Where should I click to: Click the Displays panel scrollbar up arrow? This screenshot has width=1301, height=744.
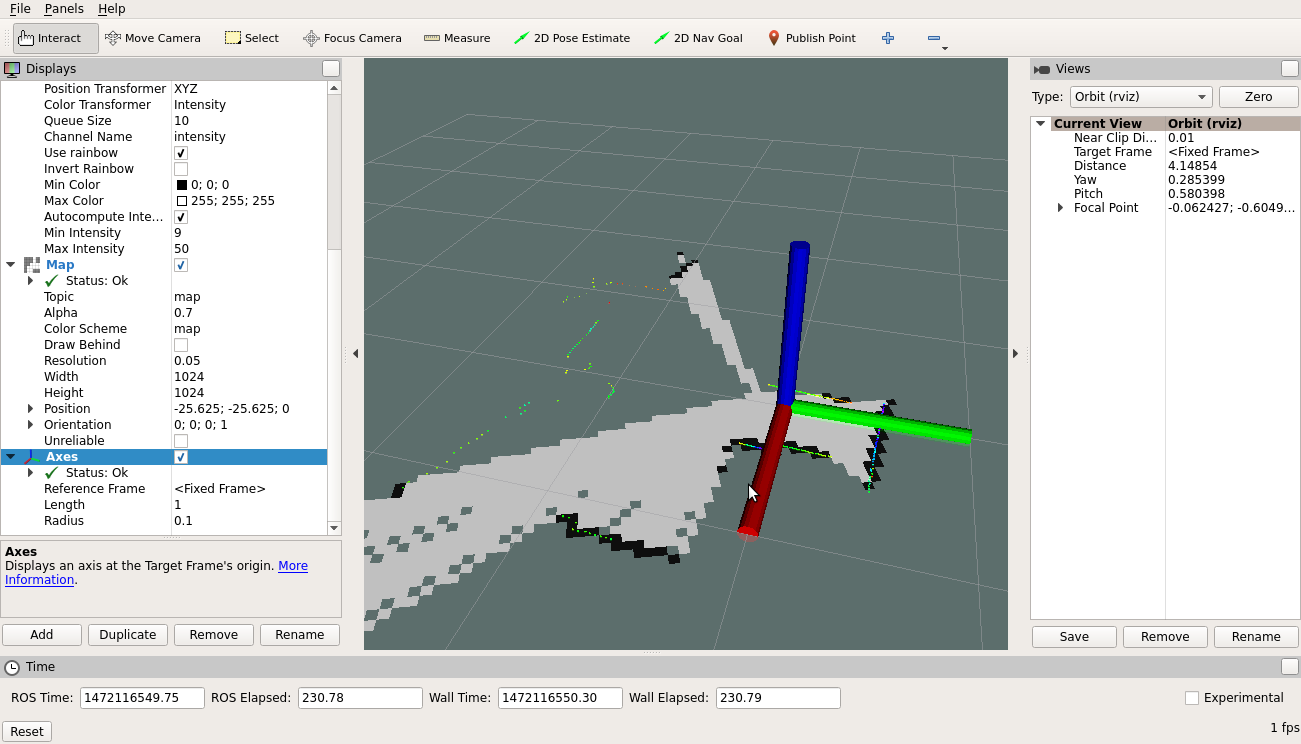(334, 88)
